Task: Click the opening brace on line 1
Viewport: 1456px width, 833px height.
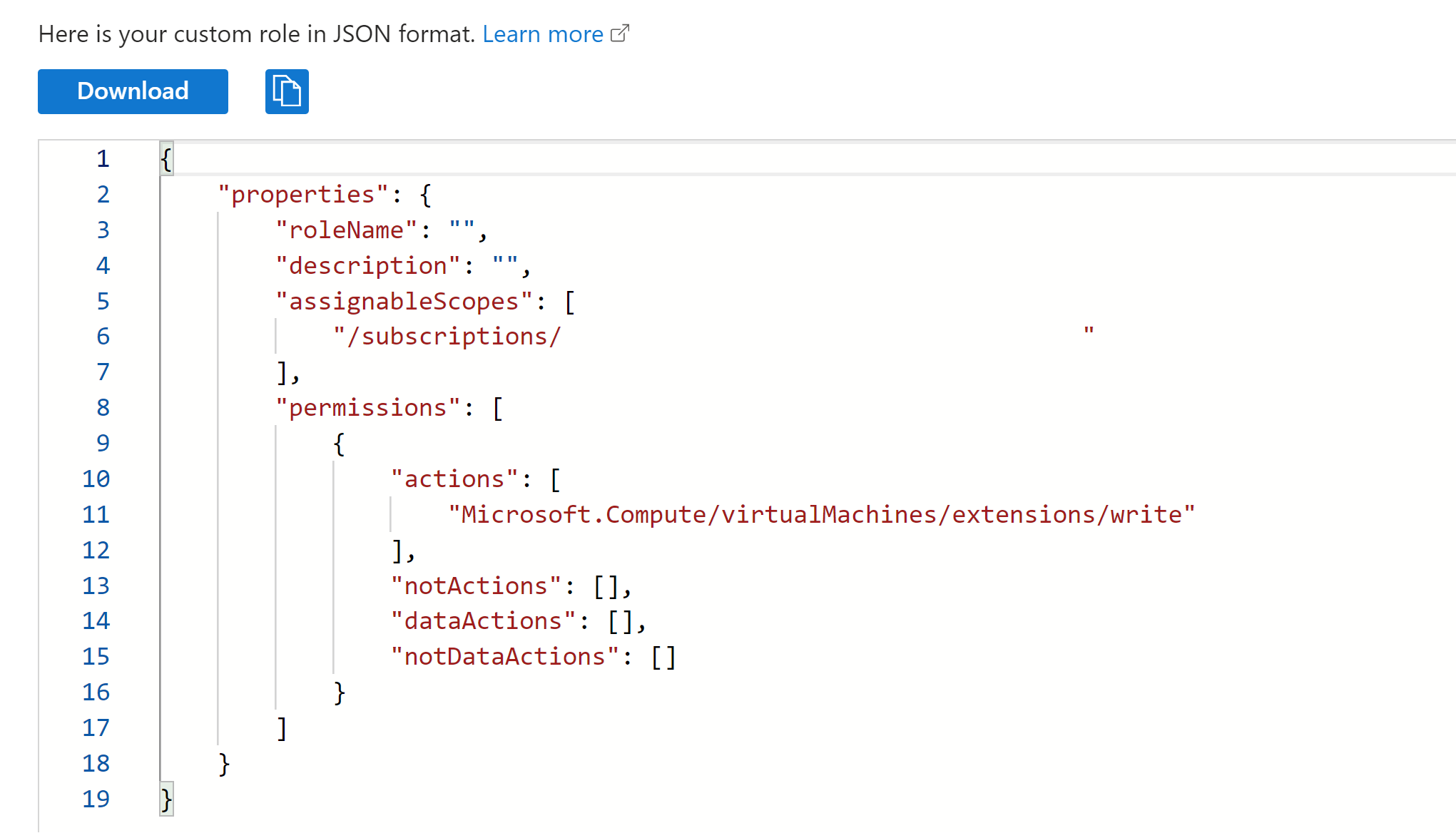Action: coord(166,158)
